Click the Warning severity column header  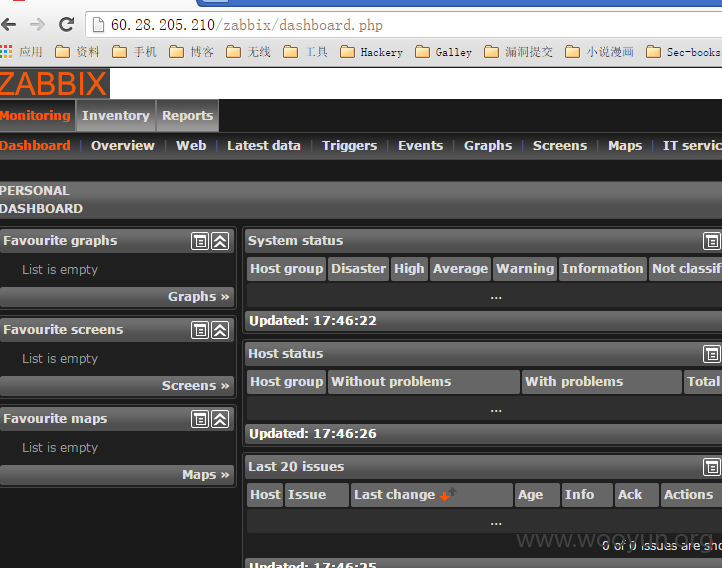pyautogui.click(x=525, y=269)
